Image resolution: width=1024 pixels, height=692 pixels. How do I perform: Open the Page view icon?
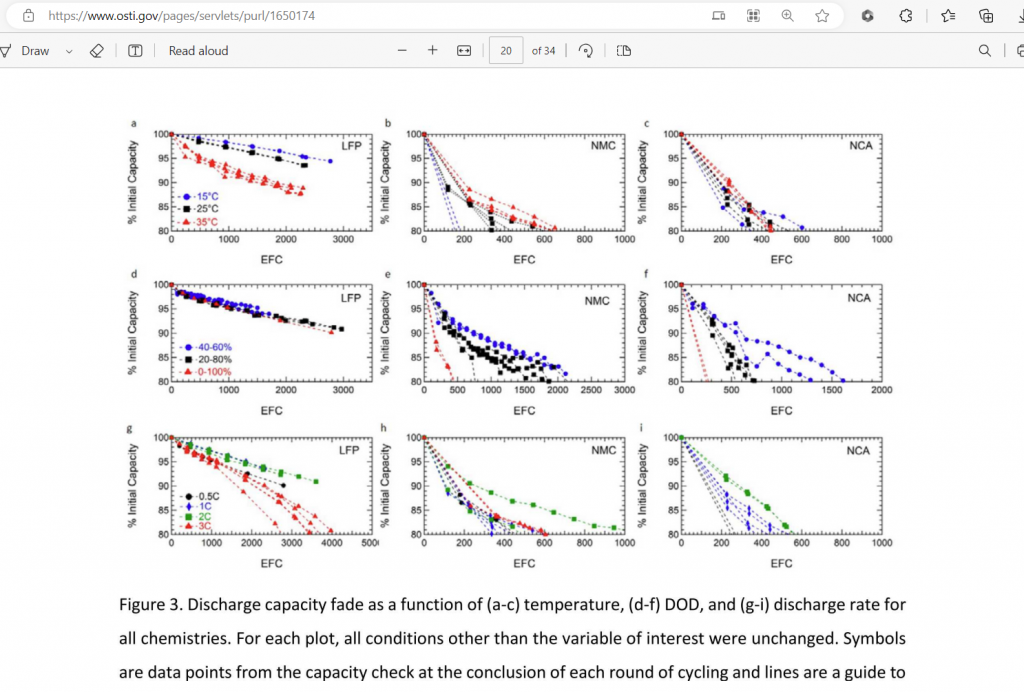click(624, 51)
